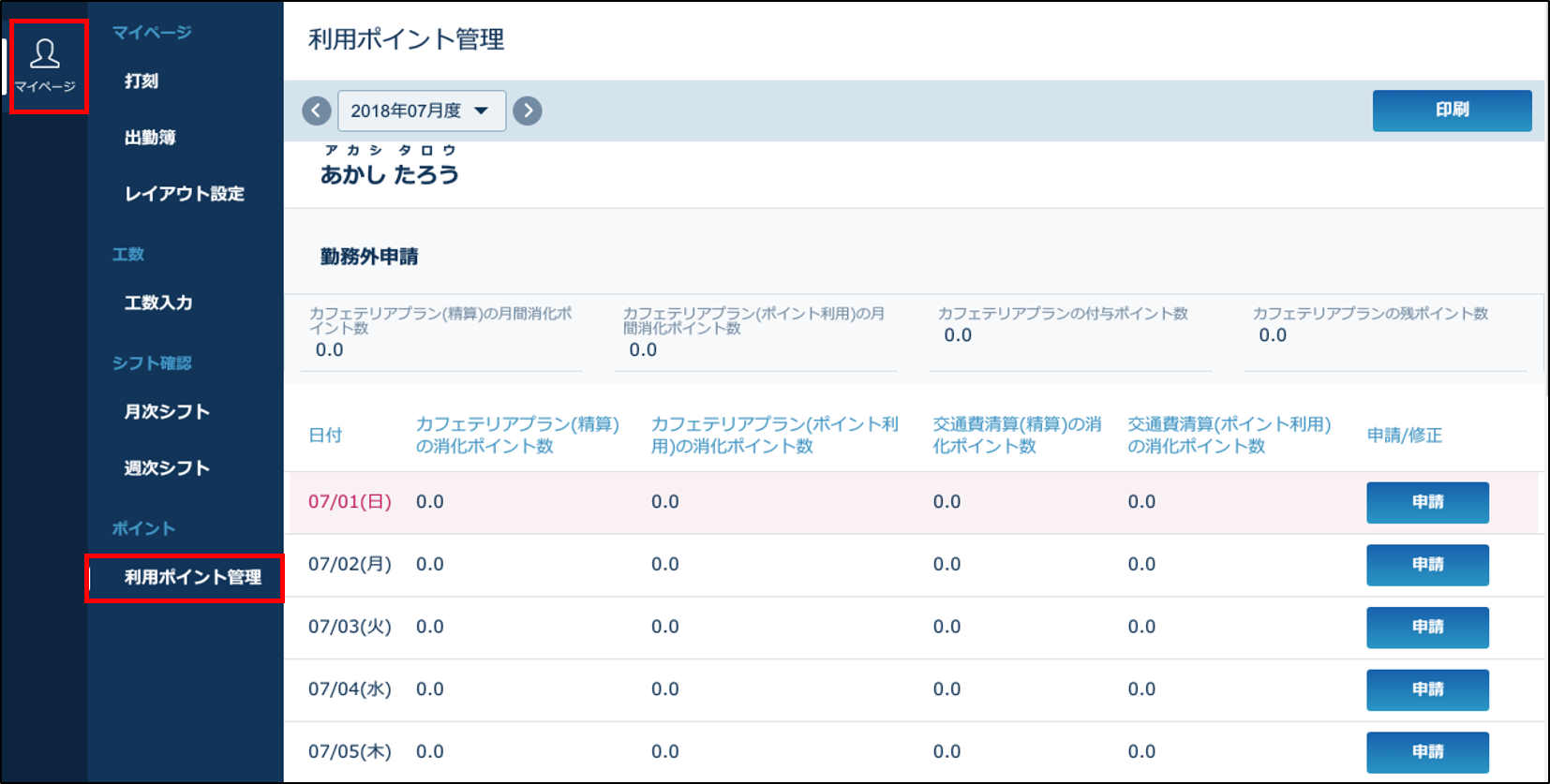Open the 2018年07月度 month dropdown

click(422, 111)
